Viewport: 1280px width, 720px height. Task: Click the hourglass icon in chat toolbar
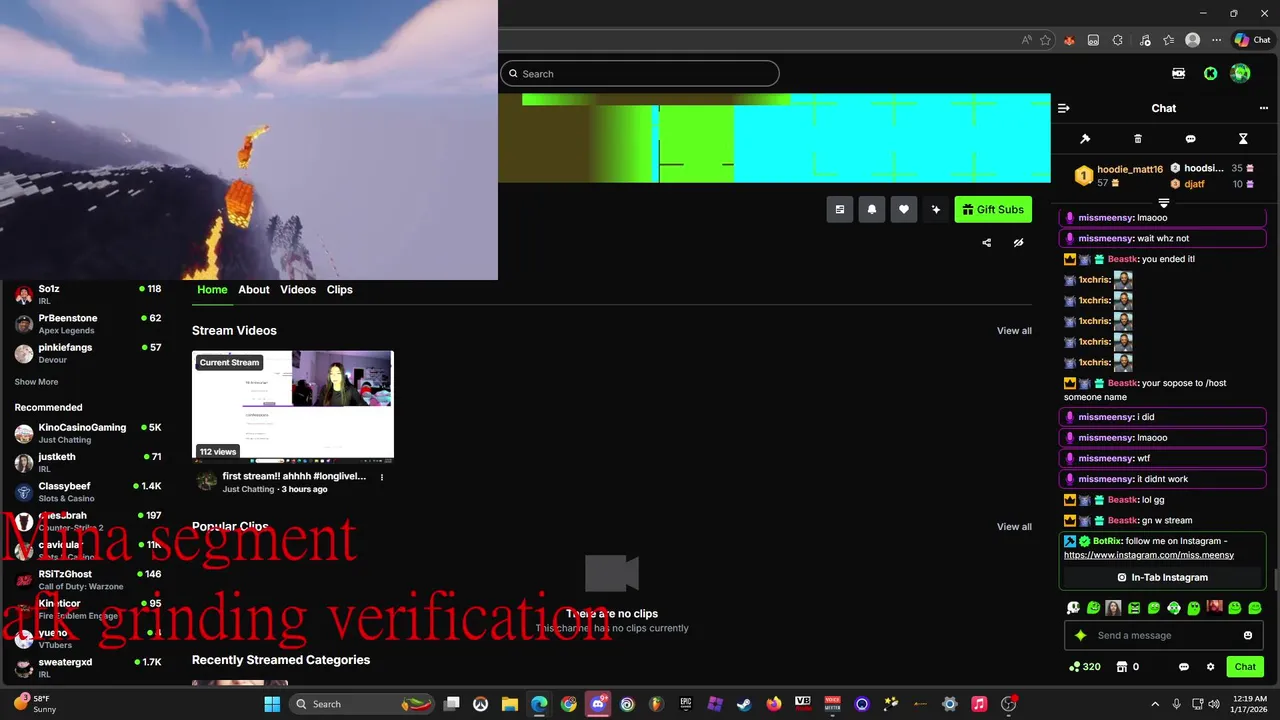tap(1243, 139)
